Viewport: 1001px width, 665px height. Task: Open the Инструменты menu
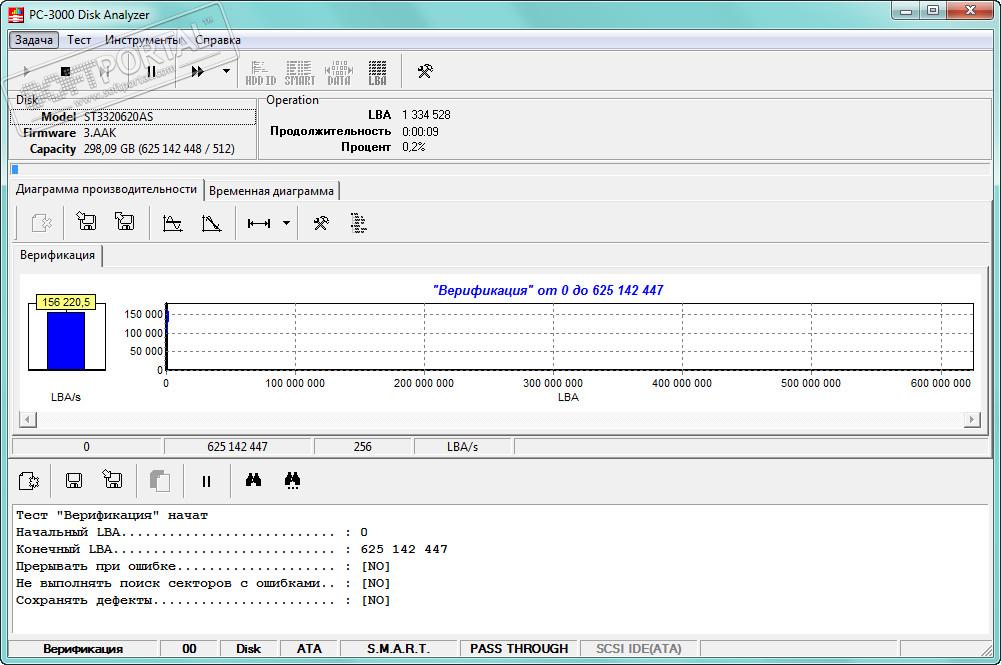142,40
